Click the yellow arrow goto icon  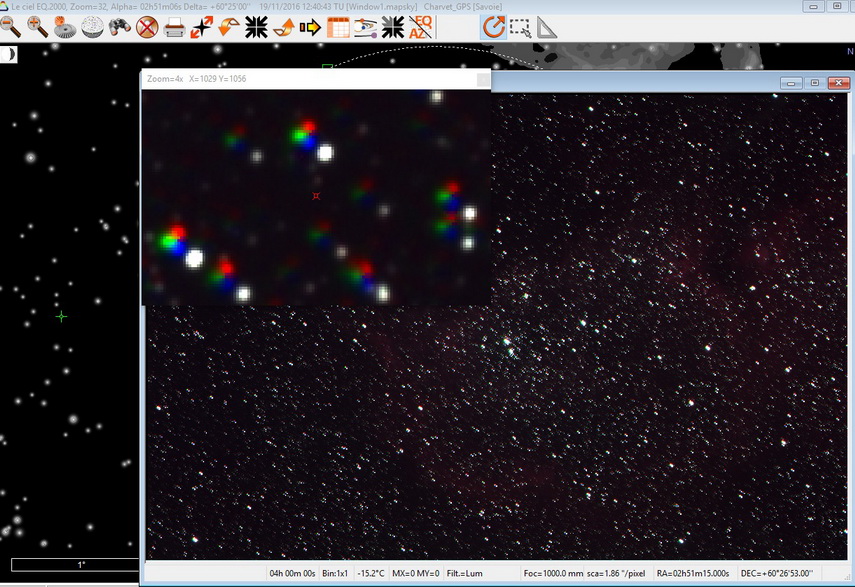[310, 27]
